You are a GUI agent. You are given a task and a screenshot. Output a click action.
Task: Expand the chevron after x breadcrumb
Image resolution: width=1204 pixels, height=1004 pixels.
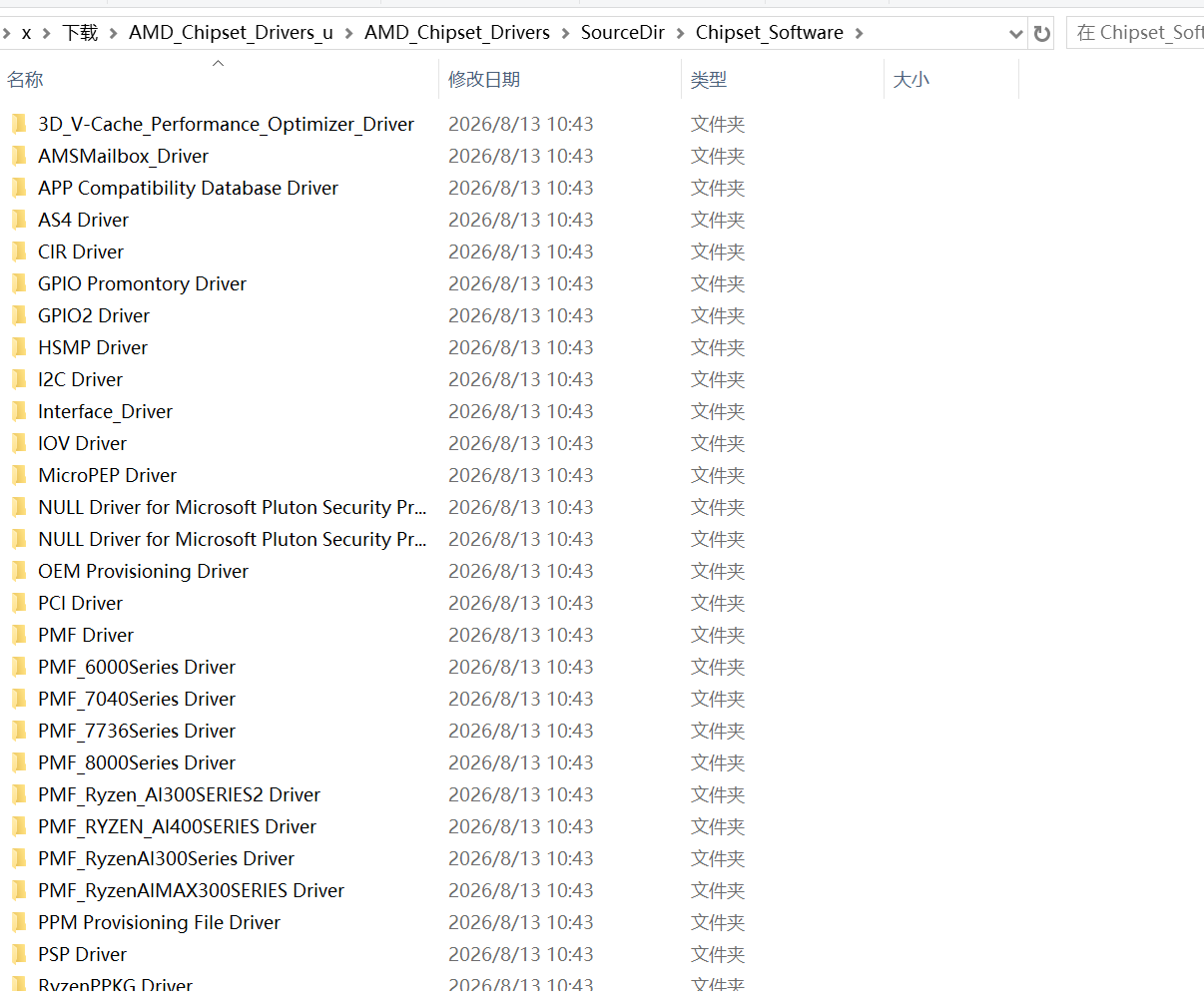point(46,33)
